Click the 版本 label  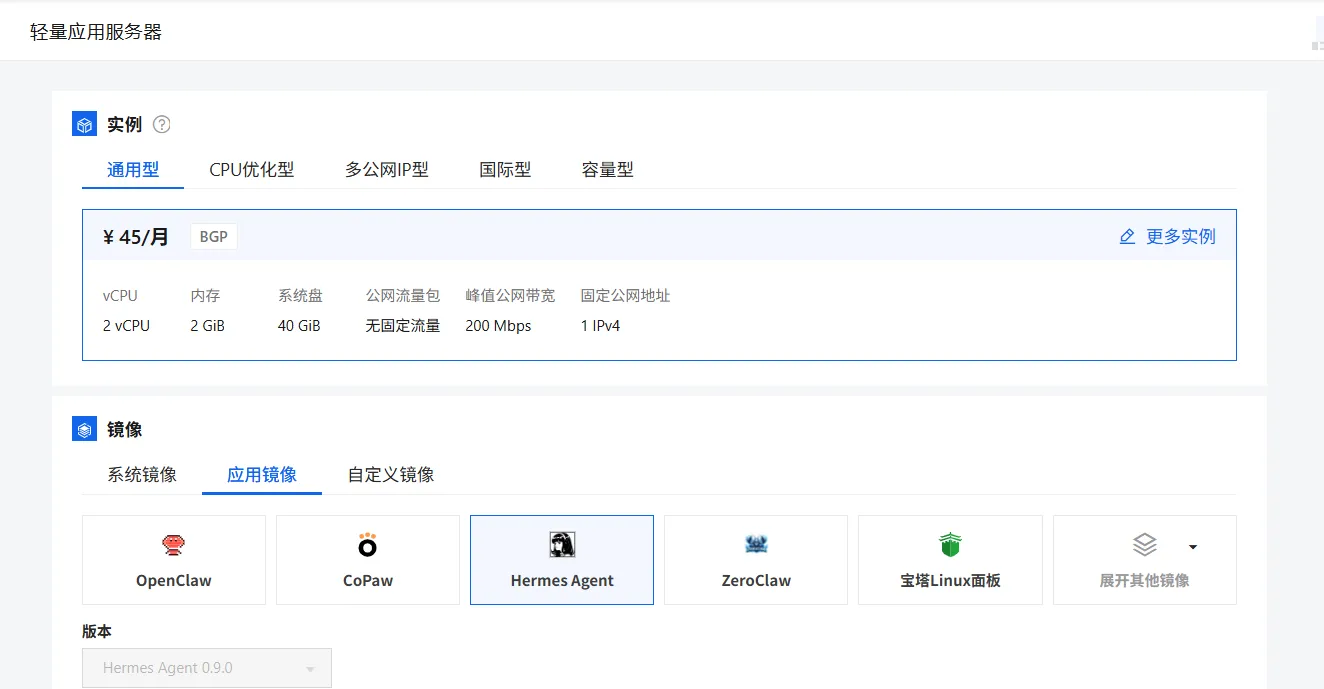tap(97, 632)
